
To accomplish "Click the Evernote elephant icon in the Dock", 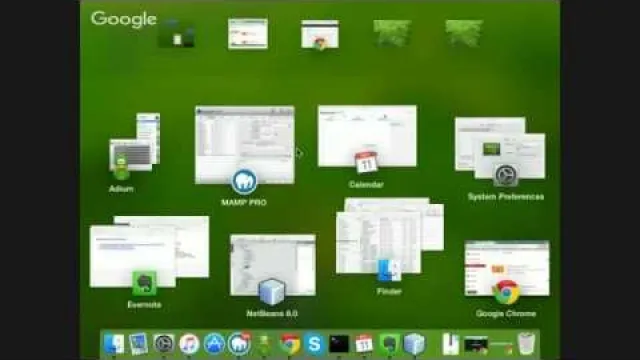I will point(389,344).
